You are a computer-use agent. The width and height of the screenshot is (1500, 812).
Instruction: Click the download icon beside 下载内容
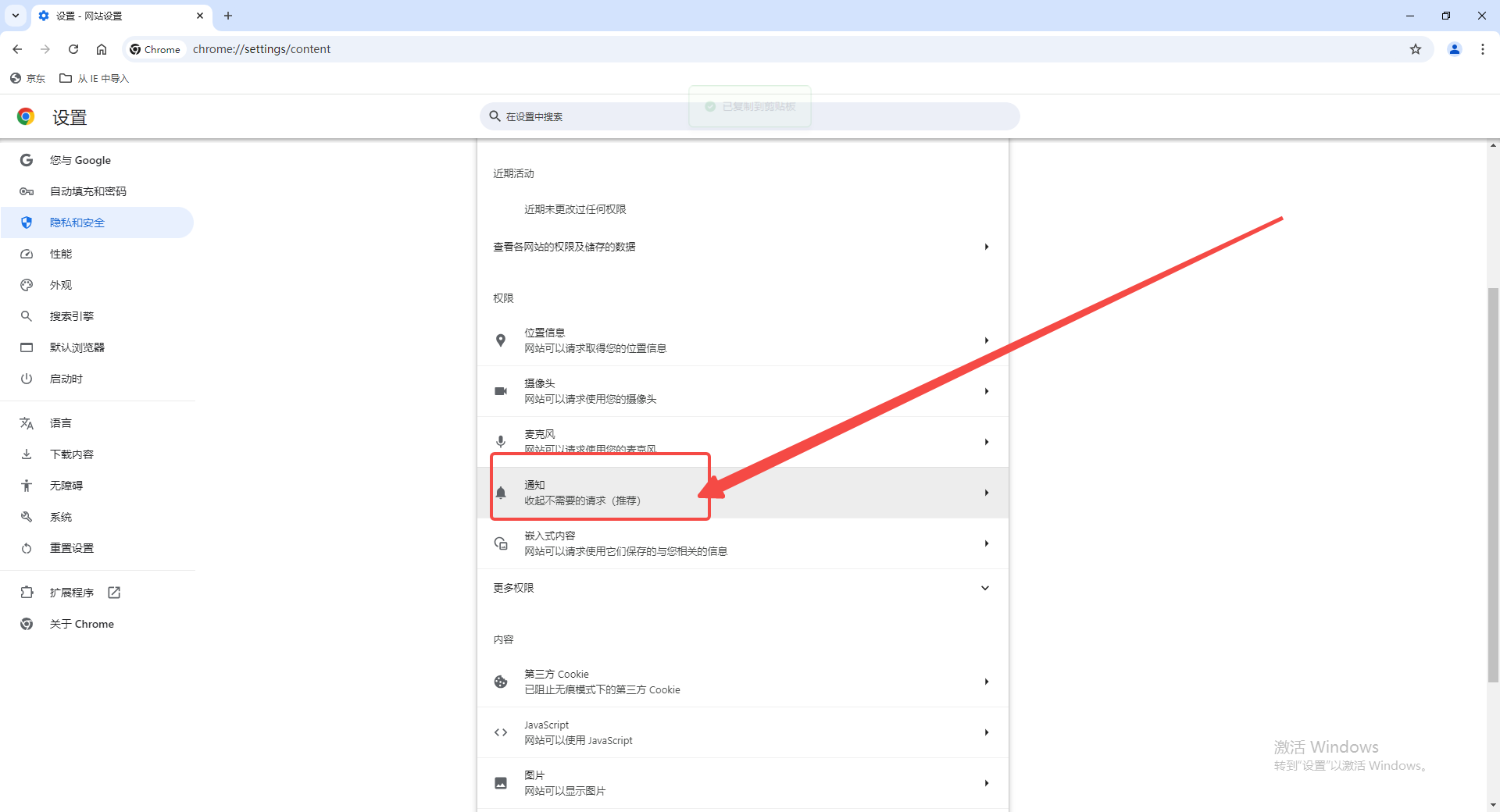point(27,454)
